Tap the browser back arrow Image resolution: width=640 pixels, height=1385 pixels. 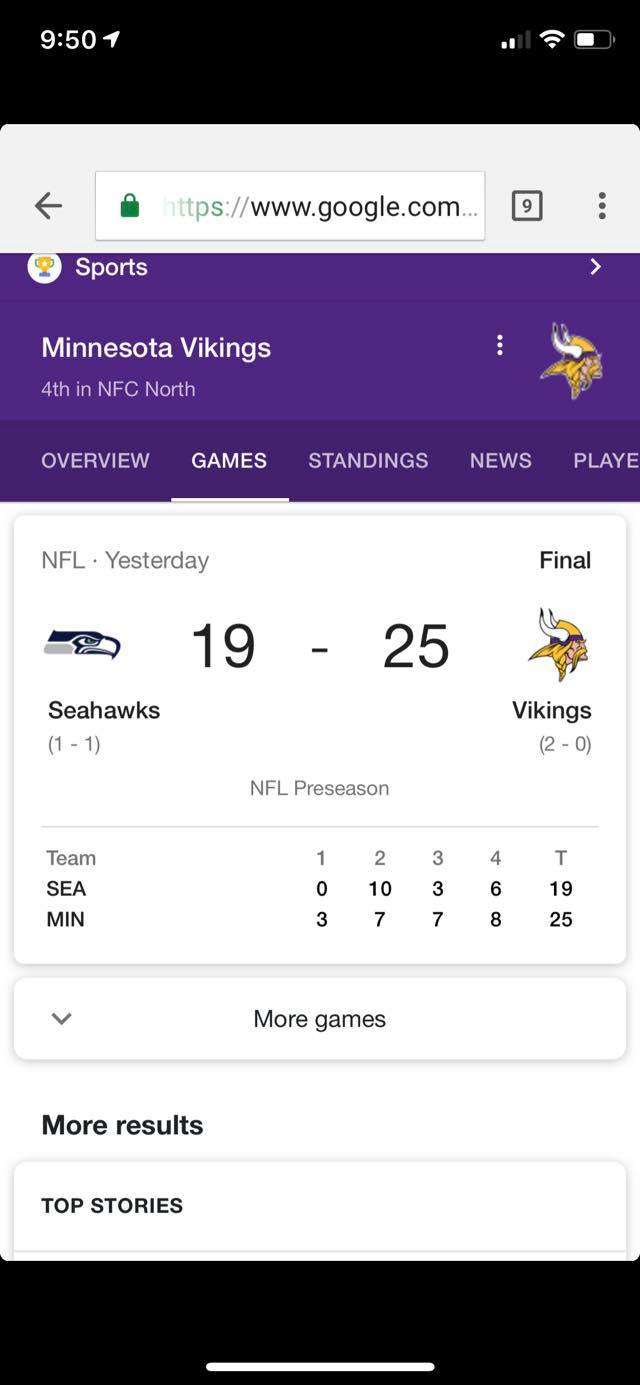point(48,206)
